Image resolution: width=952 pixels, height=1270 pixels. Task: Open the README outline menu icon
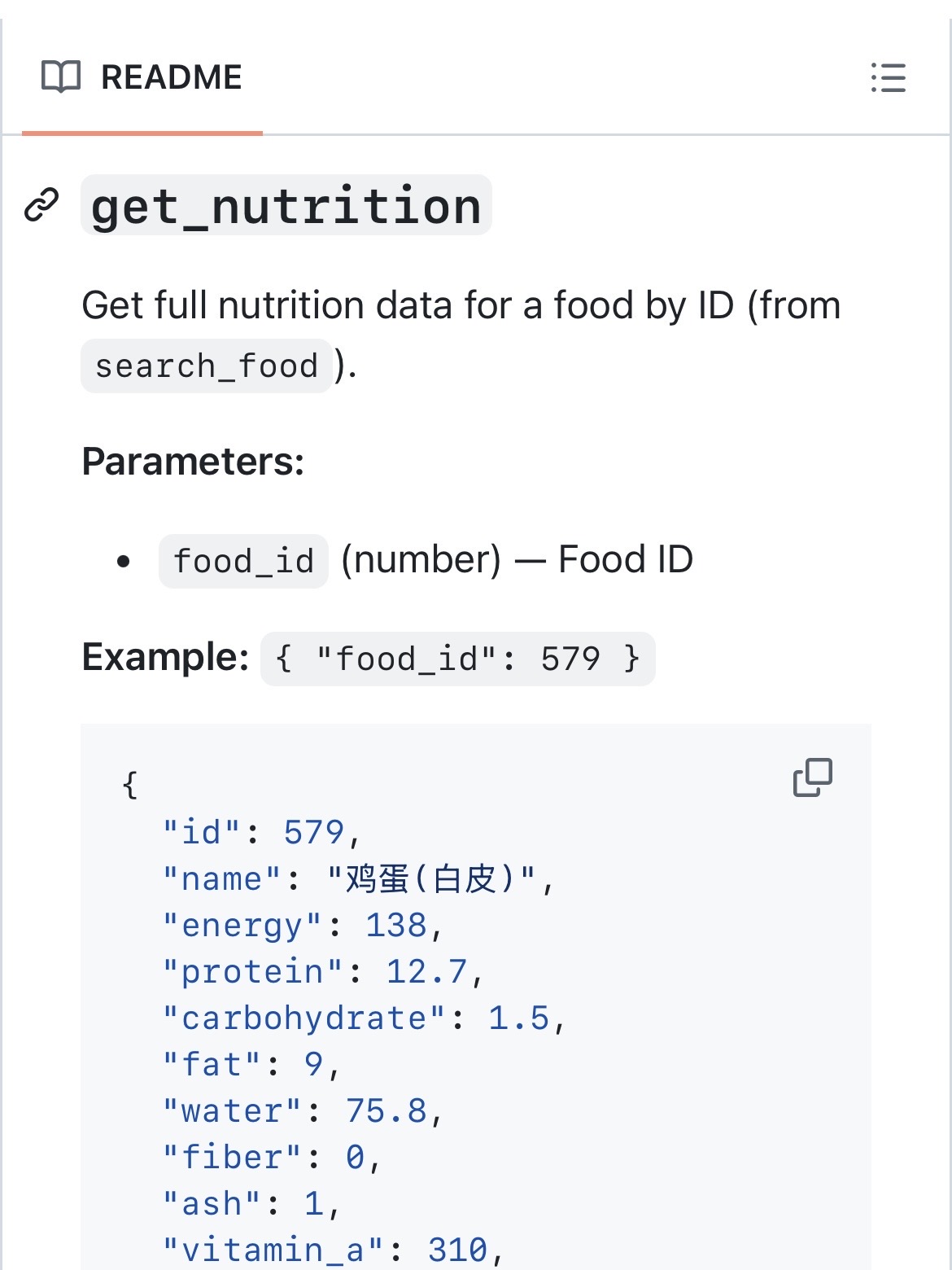[x=888, y=78]
